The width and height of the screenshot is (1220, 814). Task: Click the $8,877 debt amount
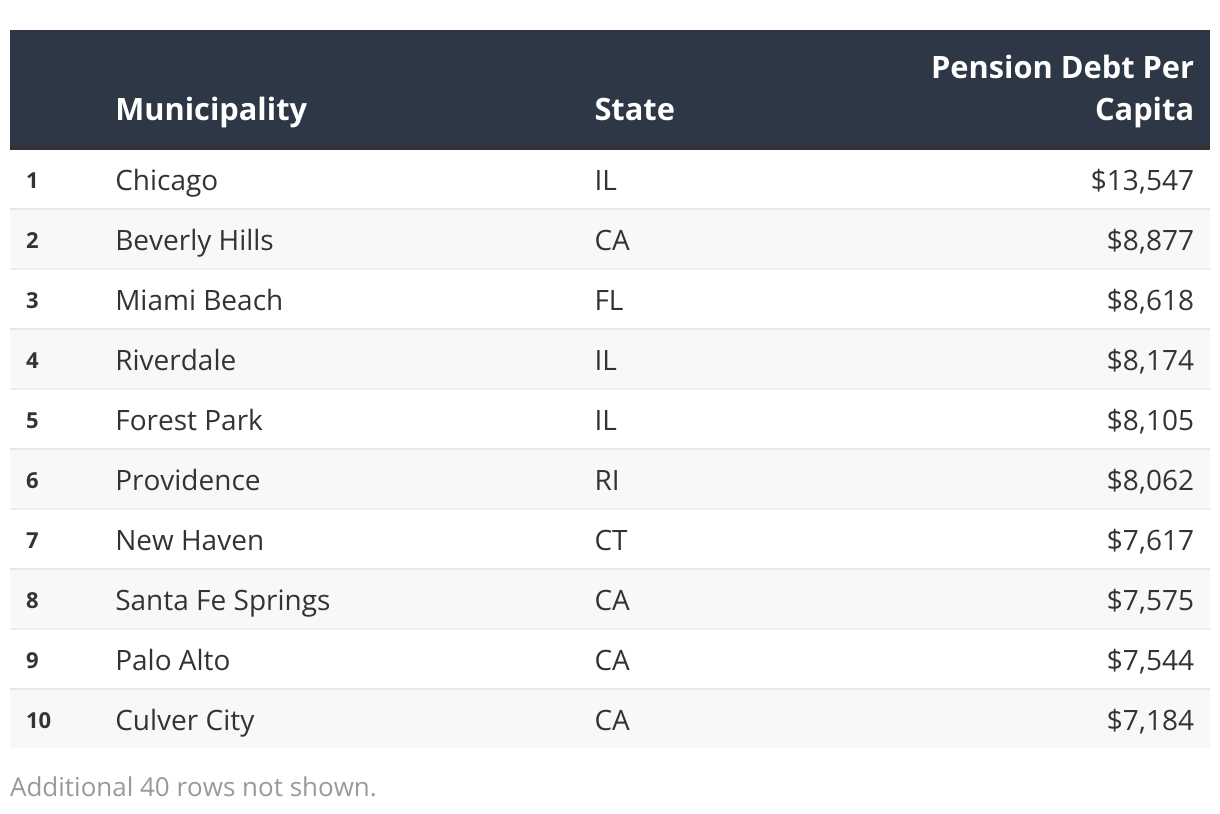coord(1150,240)
